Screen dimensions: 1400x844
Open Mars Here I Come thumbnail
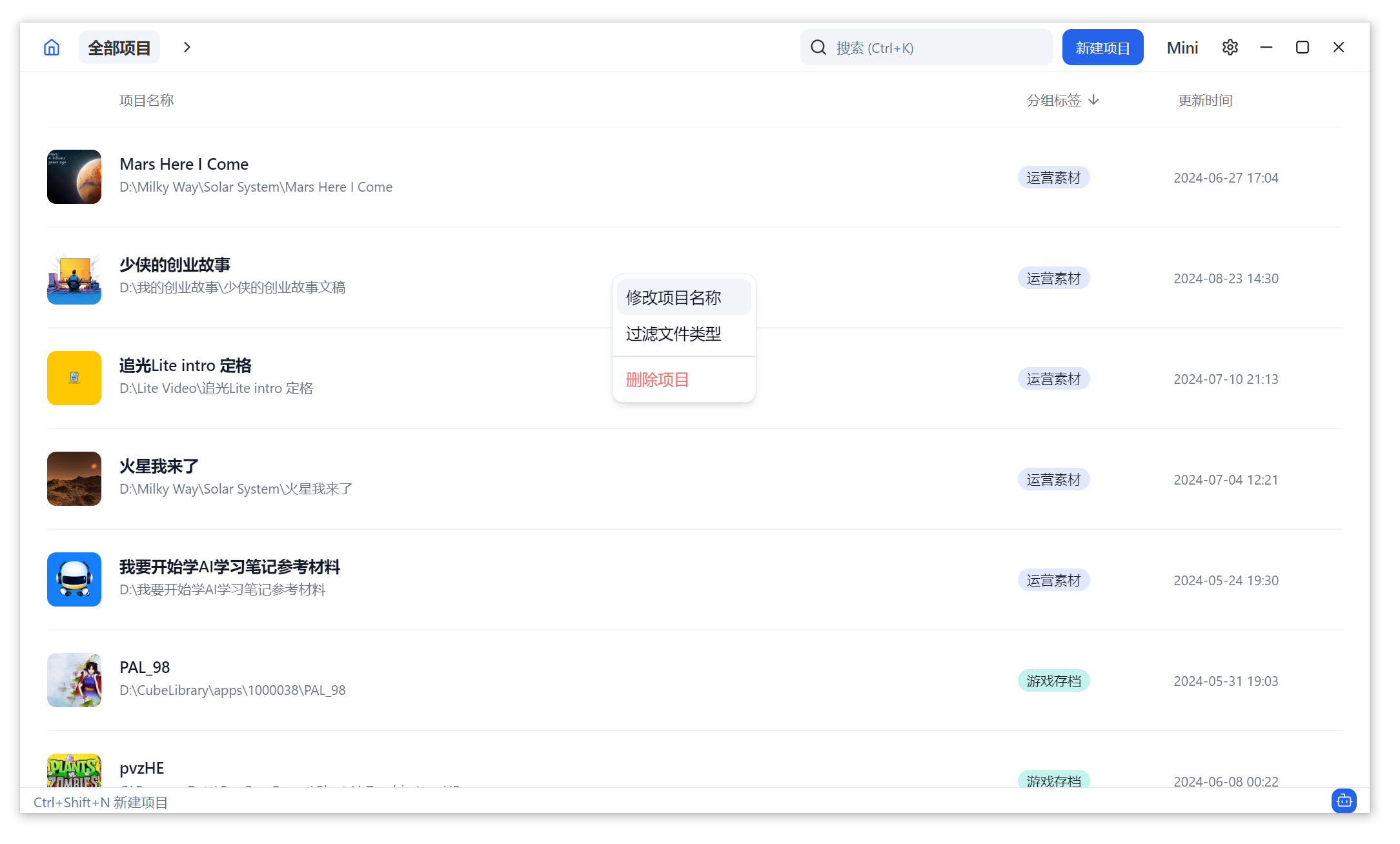(74, 177)
